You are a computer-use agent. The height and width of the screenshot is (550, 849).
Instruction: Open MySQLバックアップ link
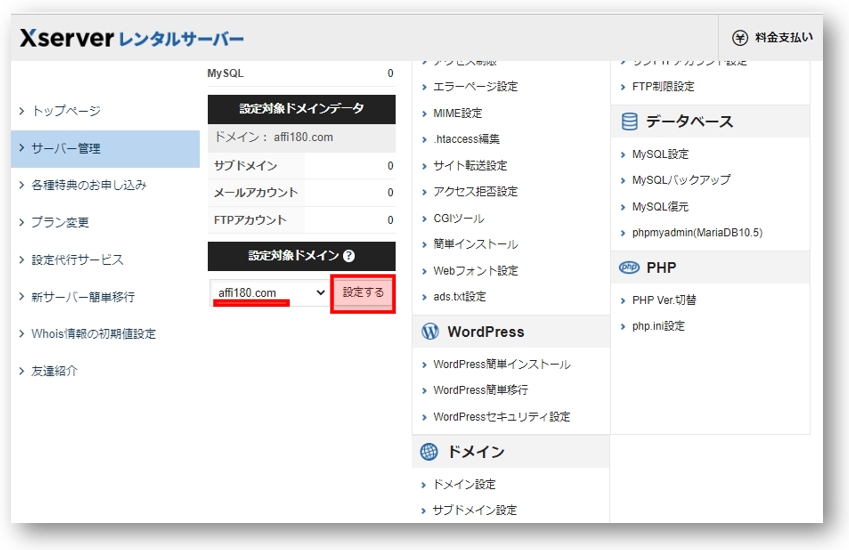681,180
